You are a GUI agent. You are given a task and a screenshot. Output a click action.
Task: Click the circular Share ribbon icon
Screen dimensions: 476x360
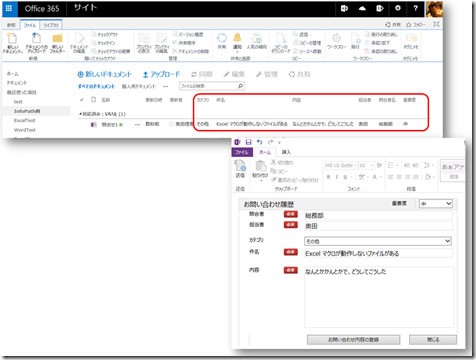(x=222, y=37)
